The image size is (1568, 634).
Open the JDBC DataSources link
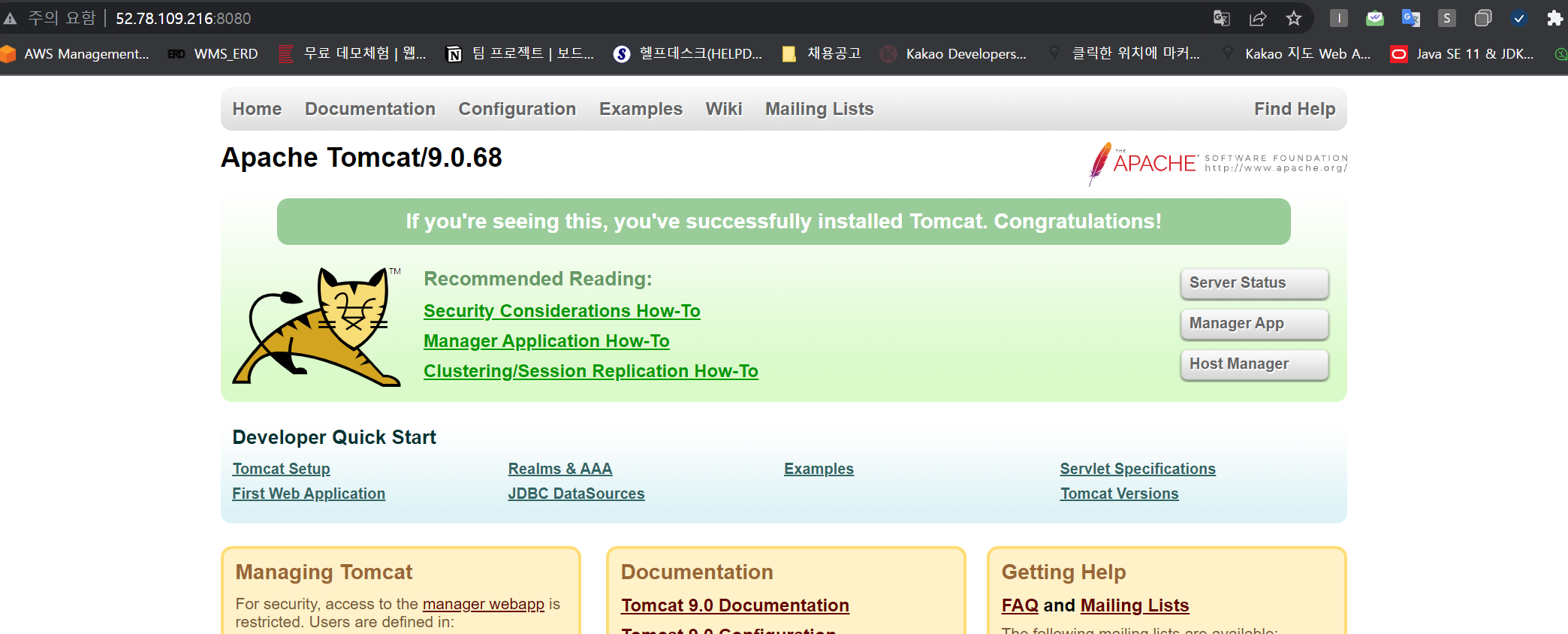tap(576, 494)
